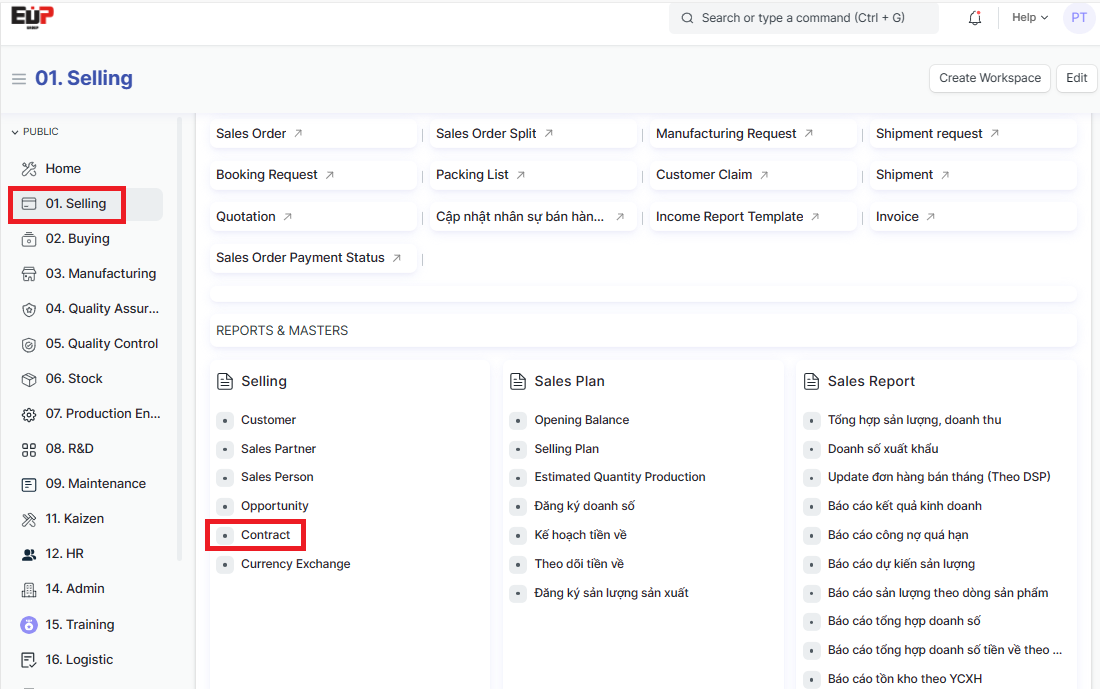Screen dimensions: 1100x689
Task: Open the Help dropdown menu
Action: pyautogui.click(x=1029, y=18)
